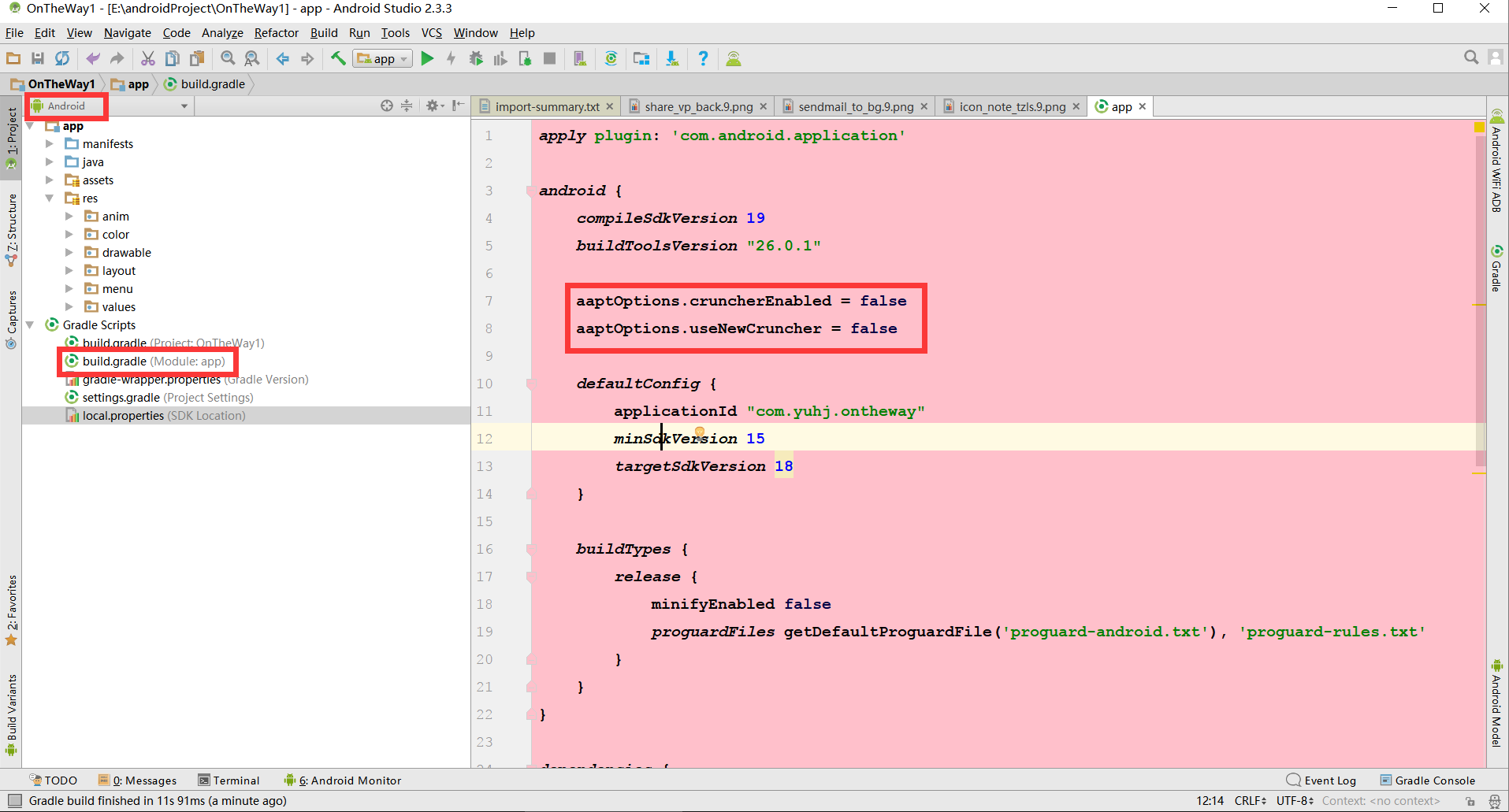This screenshot has height=812, width=1509.
Task: Click the Paste clipboard icon
Action: [197, 58]
